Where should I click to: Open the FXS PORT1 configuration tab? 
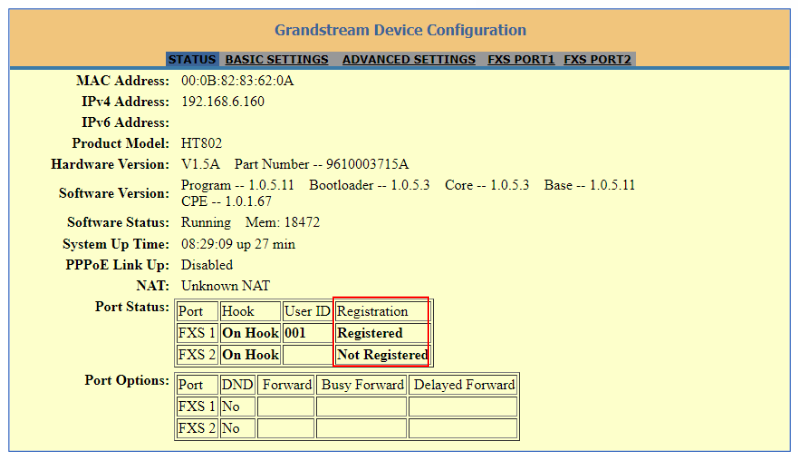pos(521,60)
